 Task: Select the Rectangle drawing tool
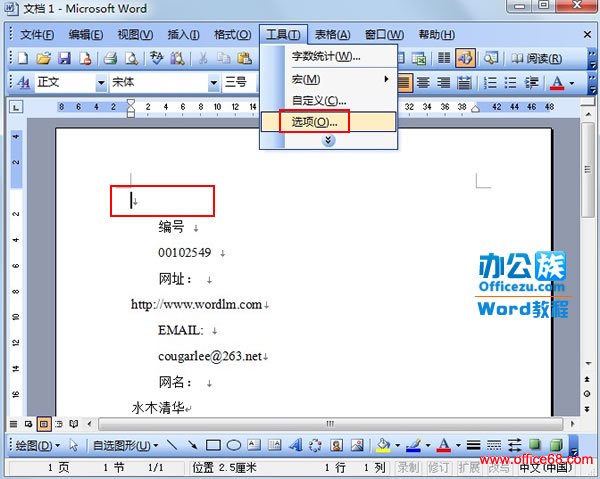tap(213, 445)
